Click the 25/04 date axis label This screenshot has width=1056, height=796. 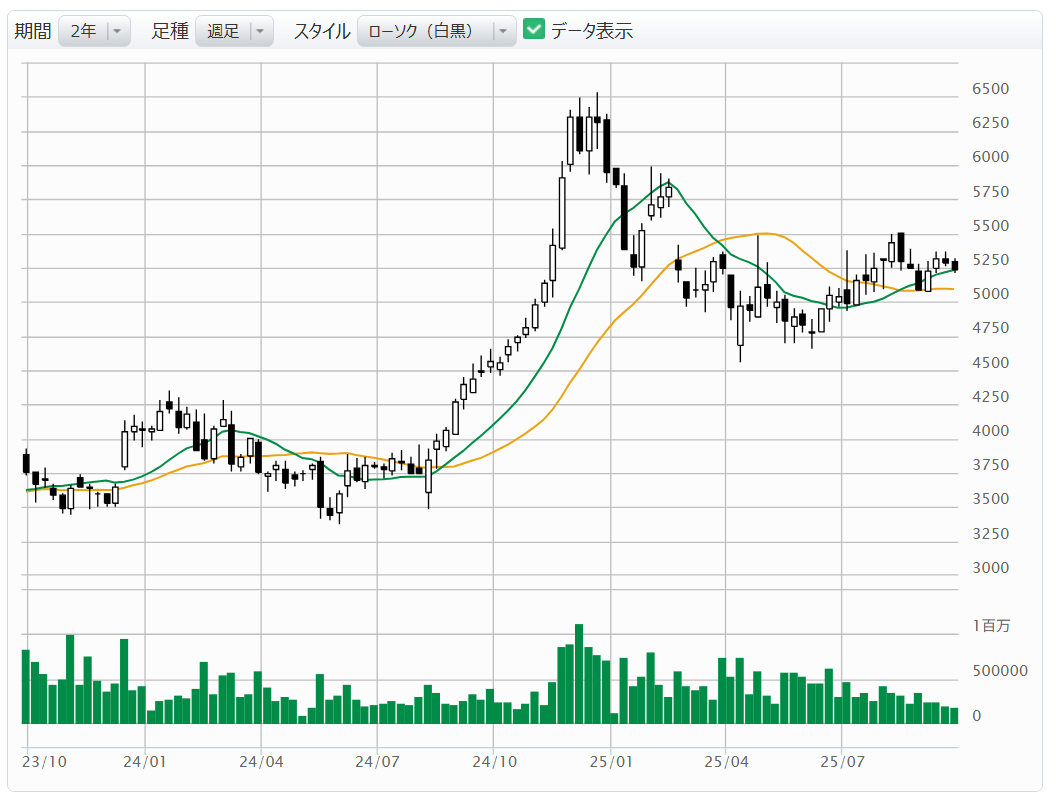726,762
